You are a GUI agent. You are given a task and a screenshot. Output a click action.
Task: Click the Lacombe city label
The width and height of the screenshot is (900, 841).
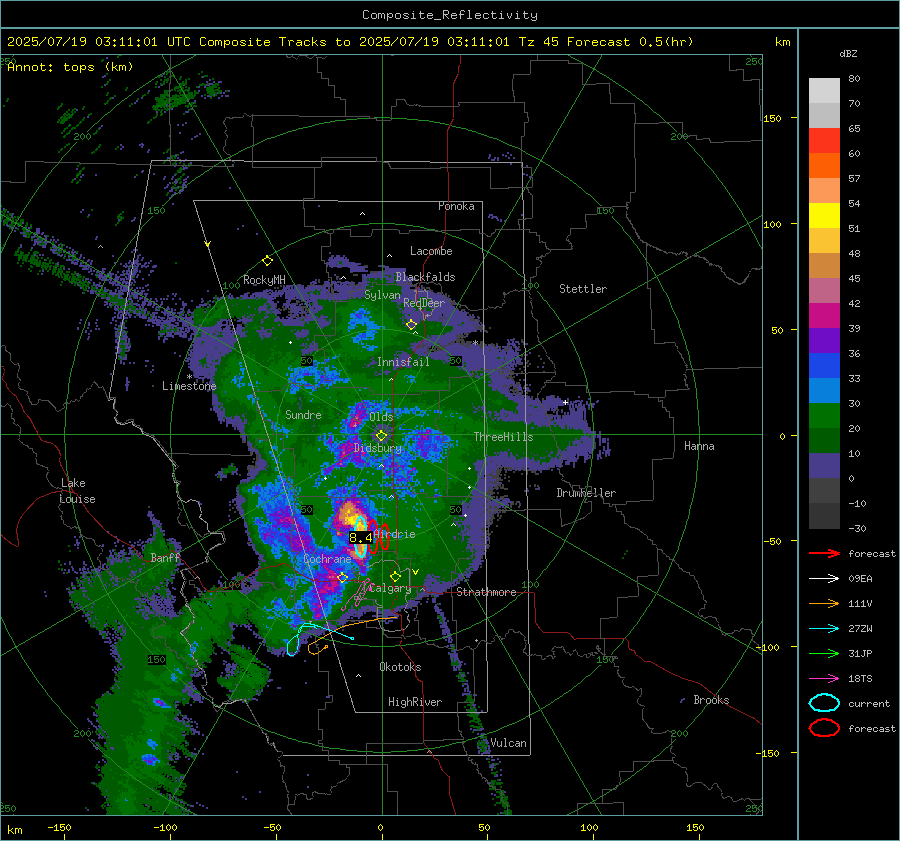(431, 251)
